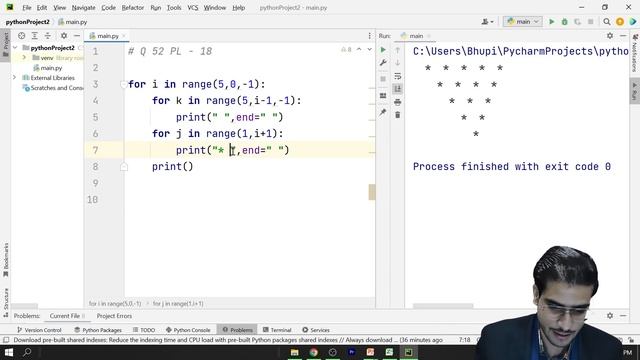640x360 pixels.
Task: Switch to Project Errors tab
Action: click(114, 316)
